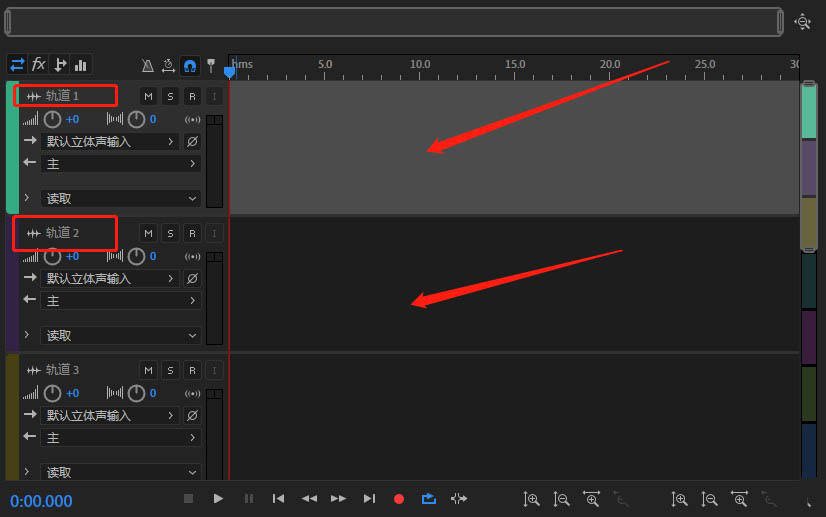Image resolution: width=826 pixels, height=517 pixels.
Task: Arm track 轨道 1 for recording
Action: [192, 96]
